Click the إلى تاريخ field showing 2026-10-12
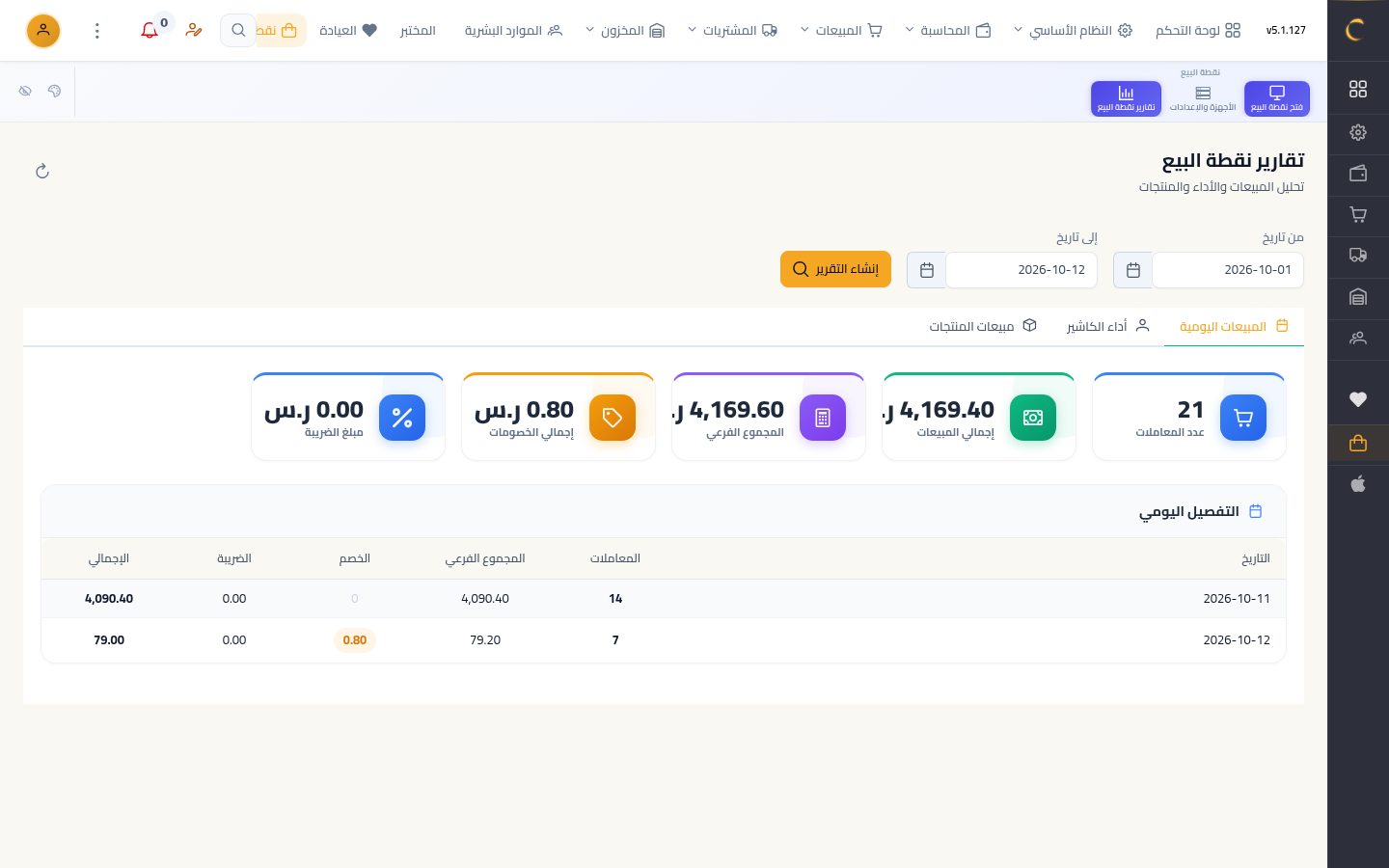Image resolution: width=1389 pixels, height=868 pixels. [x=1021, y=270]
